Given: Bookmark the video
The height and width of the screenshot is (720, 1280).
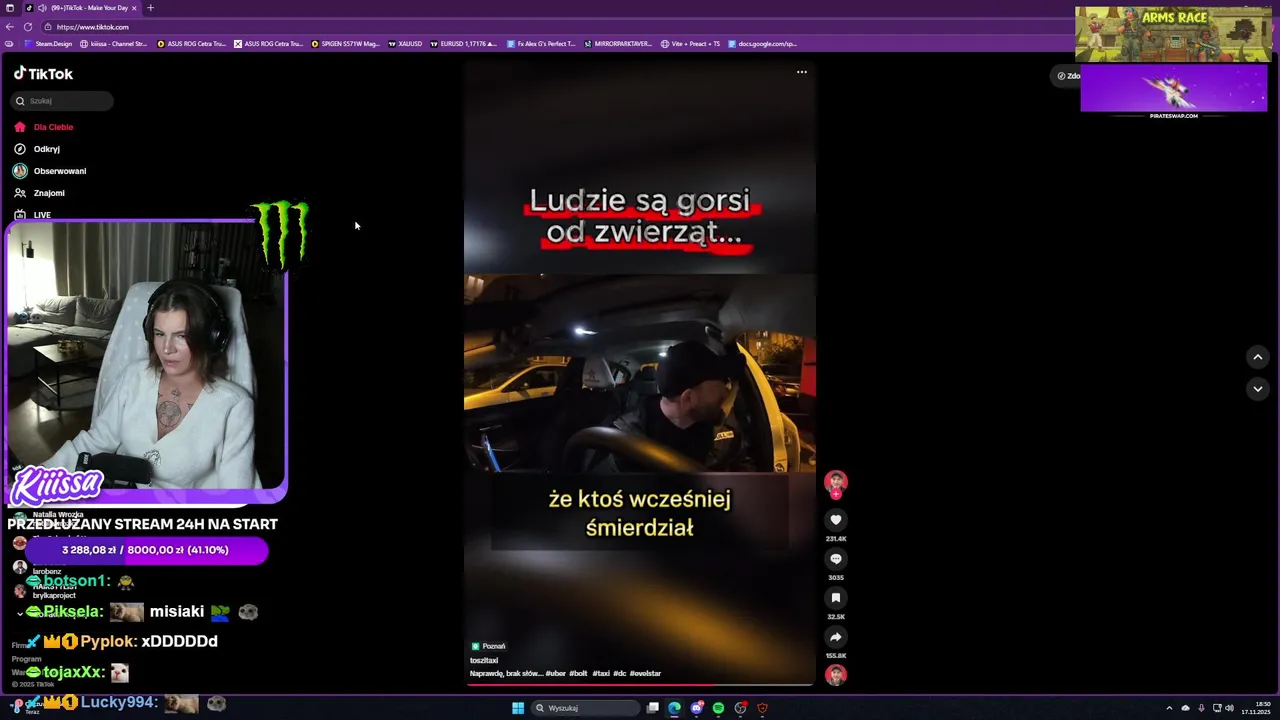Looking at the screenshot, I should click(836, 598).
